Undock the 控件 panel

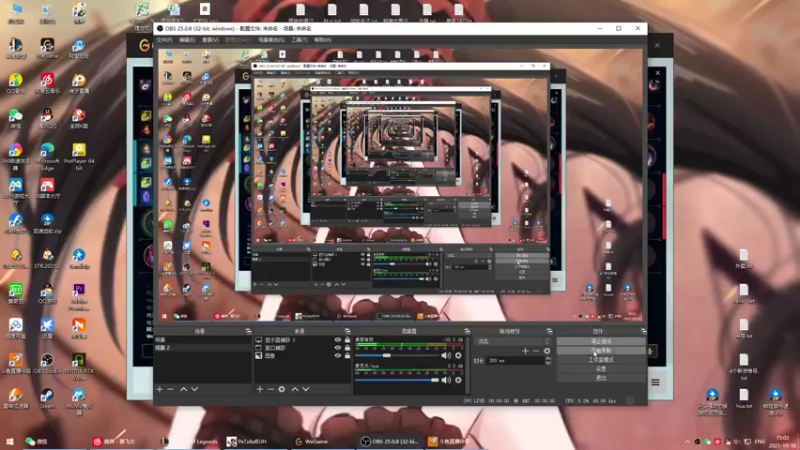click(x=643, y=331)
